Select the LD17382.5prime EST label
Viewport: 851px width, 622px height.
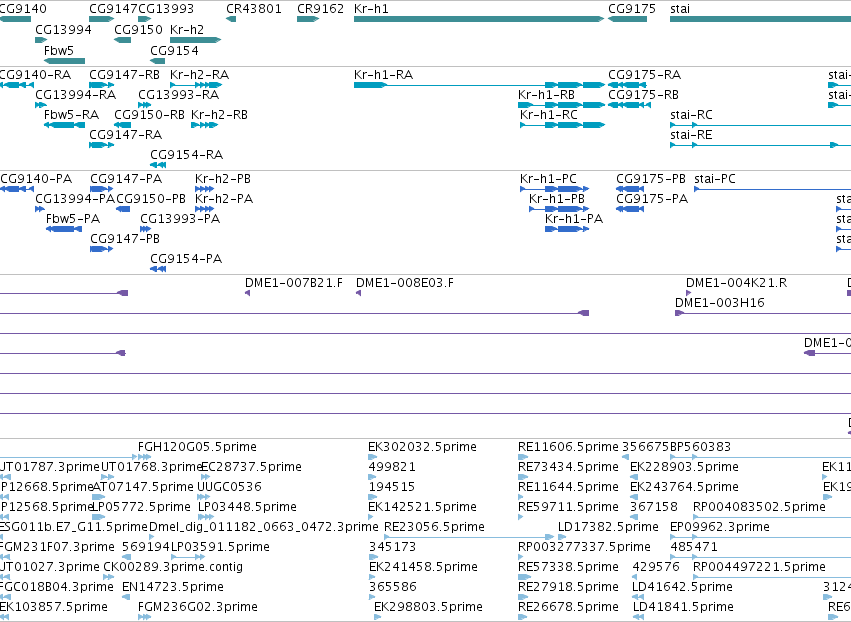(608, 526)
